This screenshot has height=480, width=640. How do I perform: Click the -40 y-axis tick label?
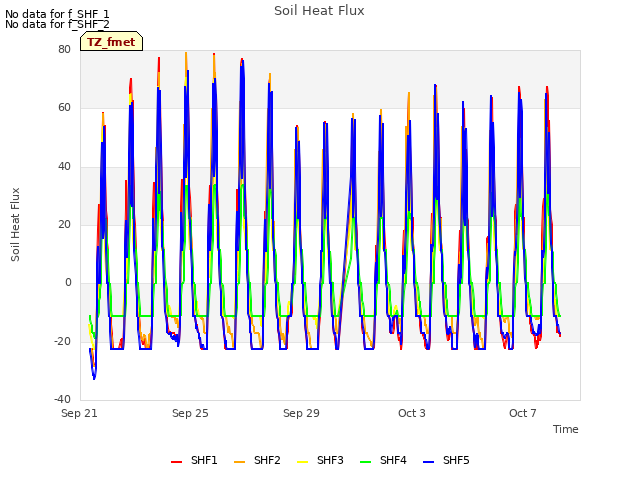tap(62, 400)
